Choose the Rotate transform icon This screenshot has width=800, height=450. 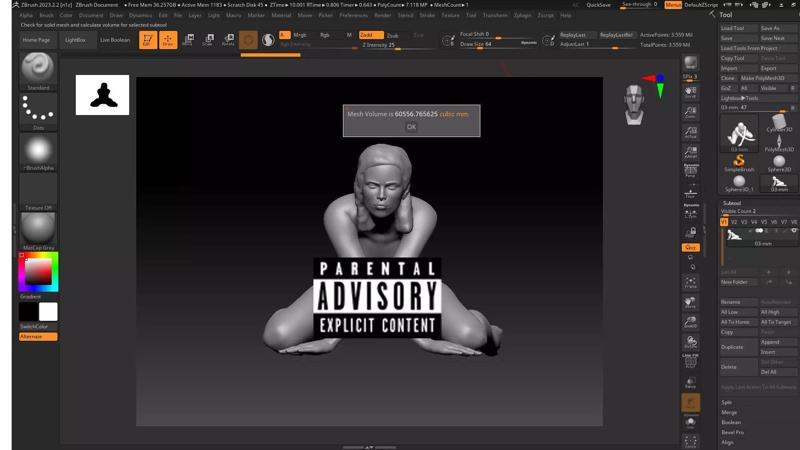(x=227, y=40)
